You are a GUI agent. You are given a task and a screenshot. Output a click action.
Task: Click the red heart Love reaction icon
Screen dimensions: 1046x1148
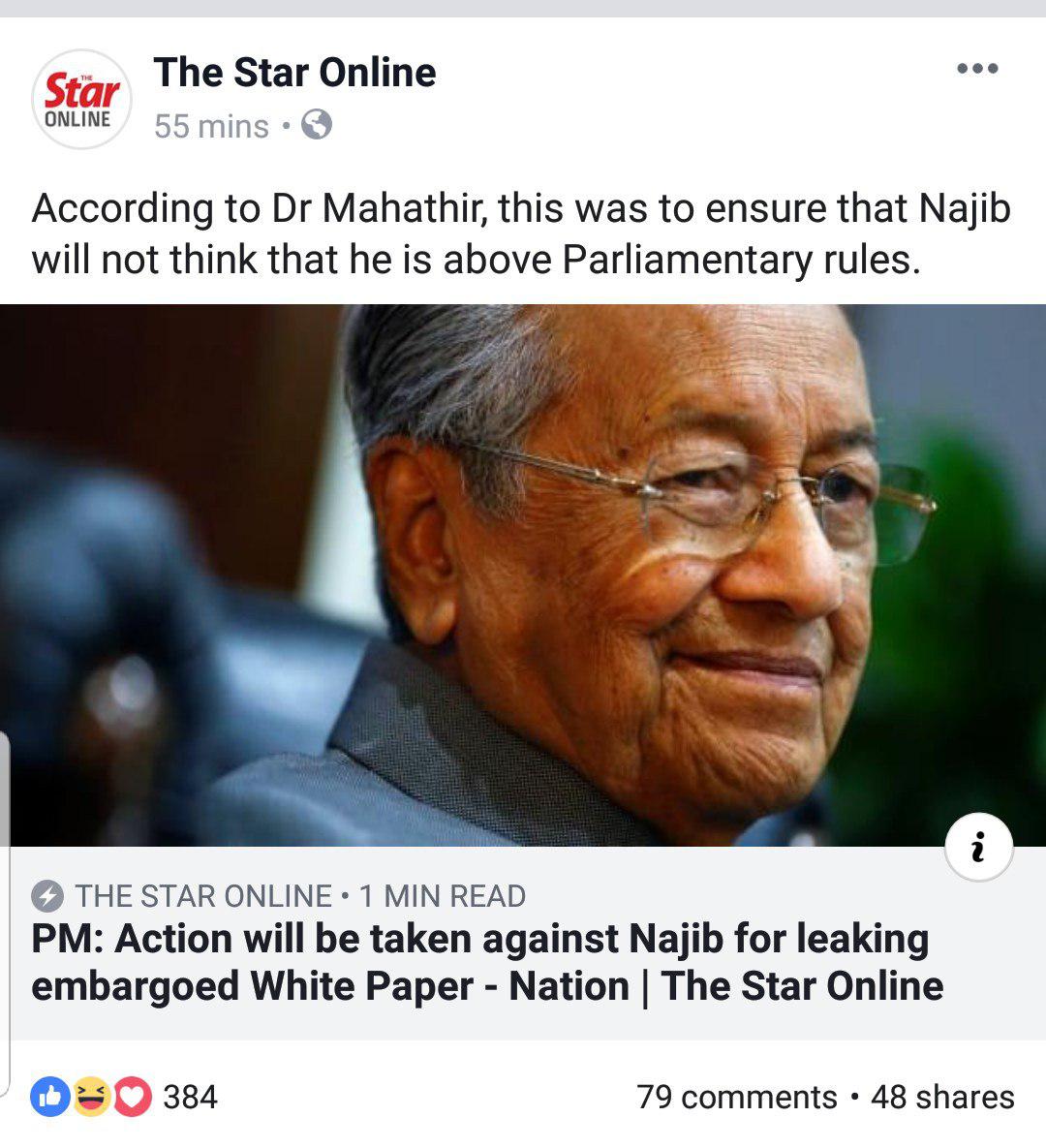pyautogui.click(x=132, y=1097)
